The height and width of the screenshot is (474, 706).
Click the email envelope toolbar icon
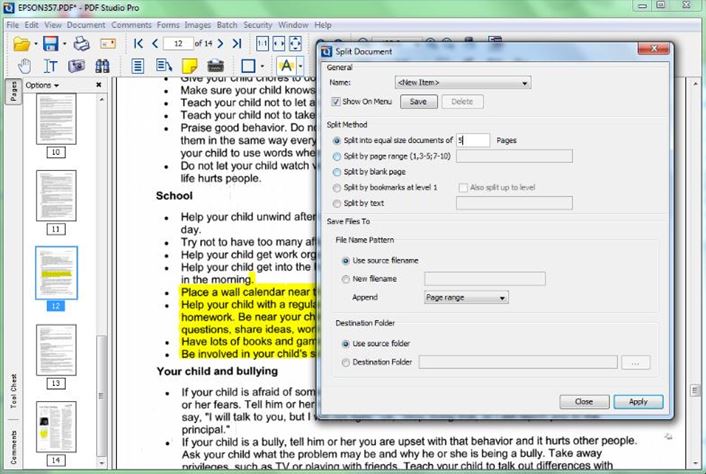point(108,44)
